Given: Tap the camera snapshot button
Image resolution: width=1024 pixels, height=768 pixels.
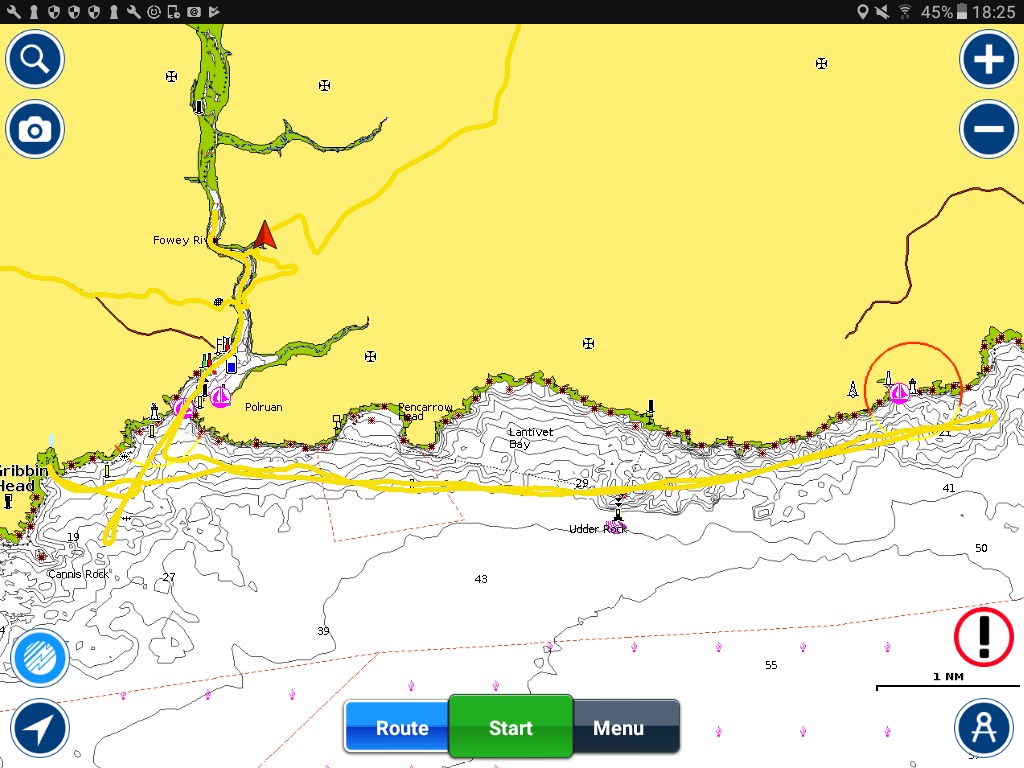Looking at the screenshot, I should click(35, 130).
